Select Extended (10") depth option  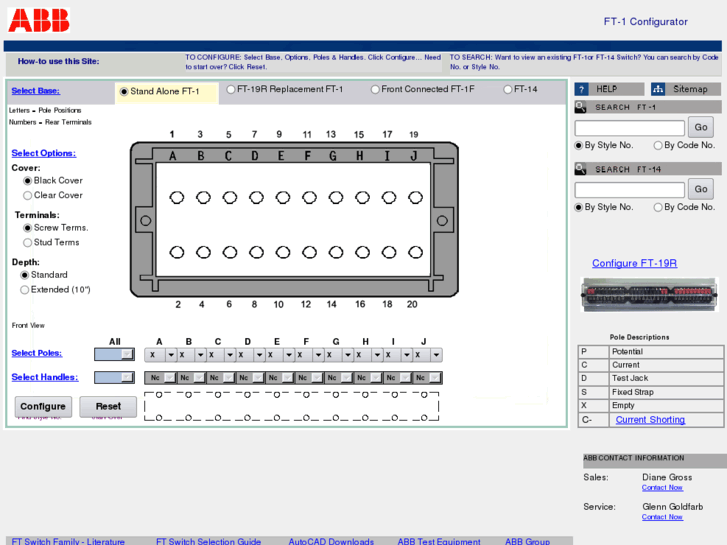click(x=25, y=290)
